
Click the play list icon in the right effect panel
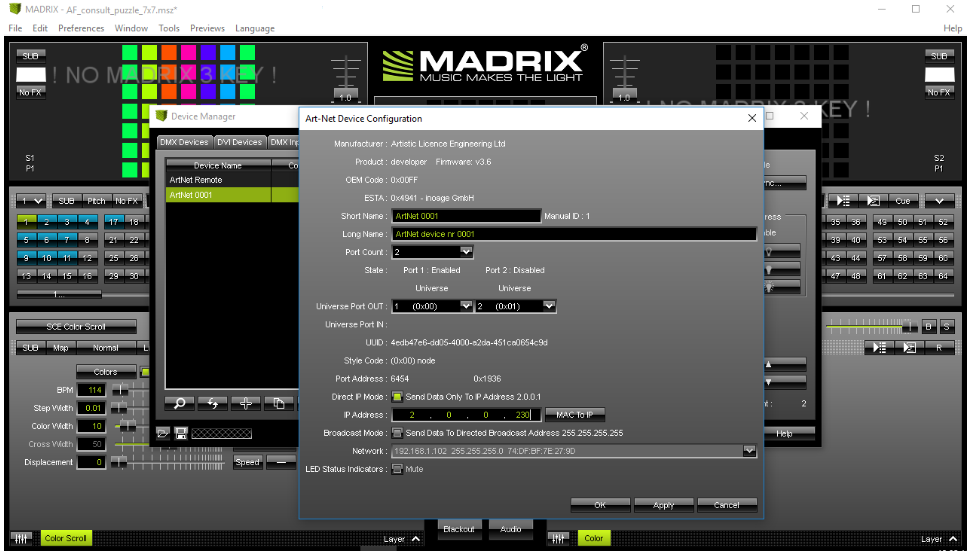point(879,348)
